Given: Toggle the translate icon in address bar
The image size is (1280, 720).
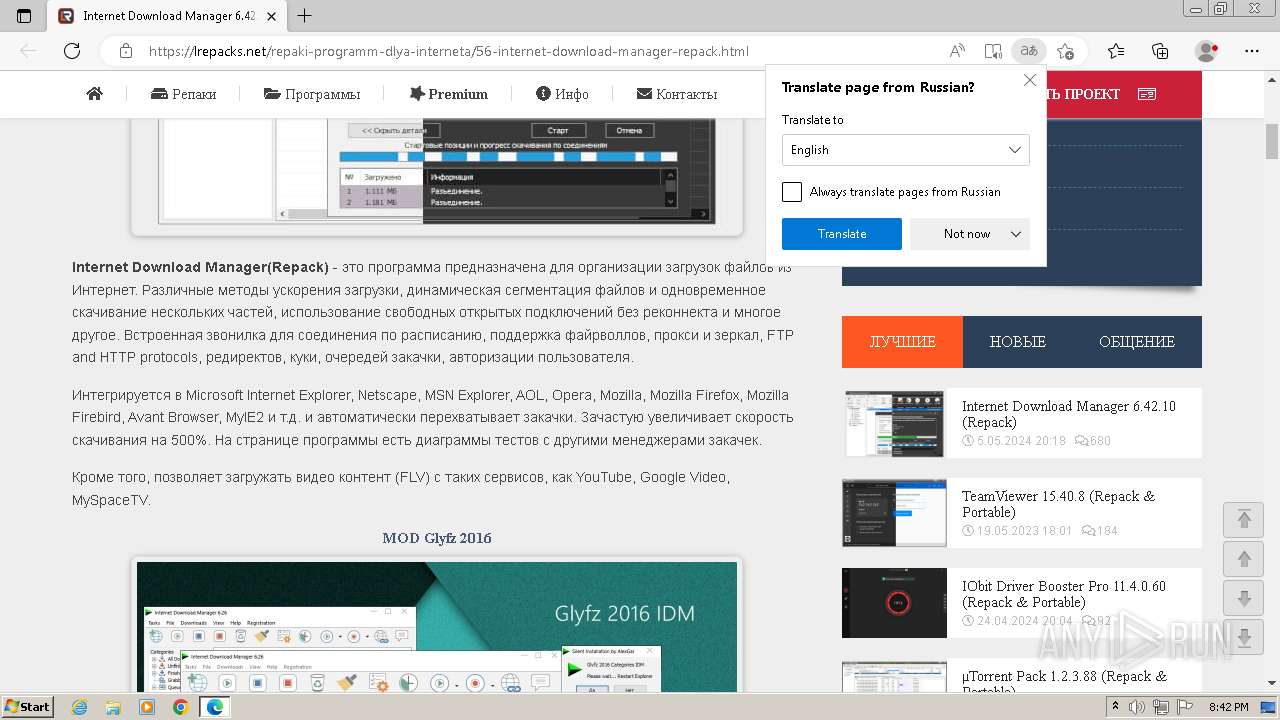Looking at the screenshot, I should 1028,51.
